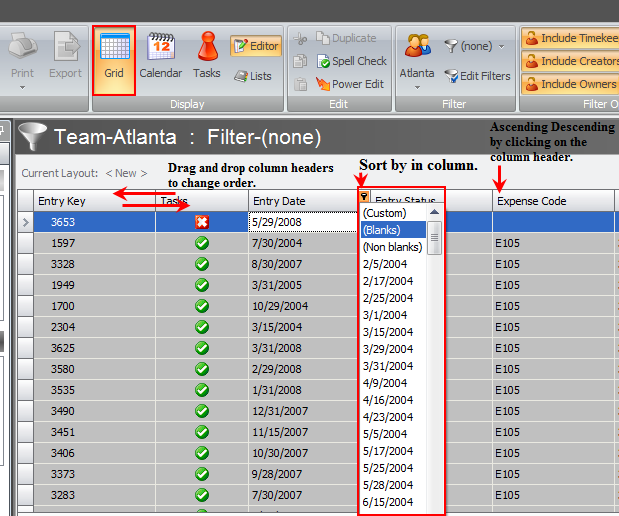Open the Calendar view

160,55
